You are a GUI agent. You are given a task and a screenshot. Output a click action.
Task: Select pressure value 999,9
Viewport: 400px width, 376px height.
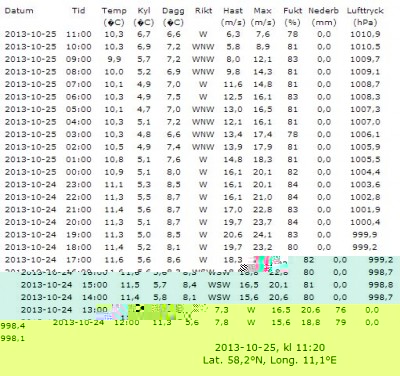pos(365,235)
